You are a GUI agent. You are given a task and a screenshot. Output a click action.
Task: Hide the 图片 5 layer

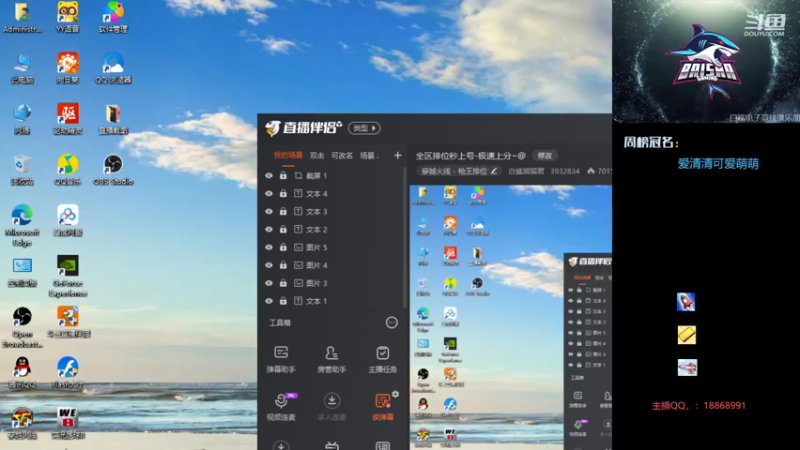click(269, 247)
